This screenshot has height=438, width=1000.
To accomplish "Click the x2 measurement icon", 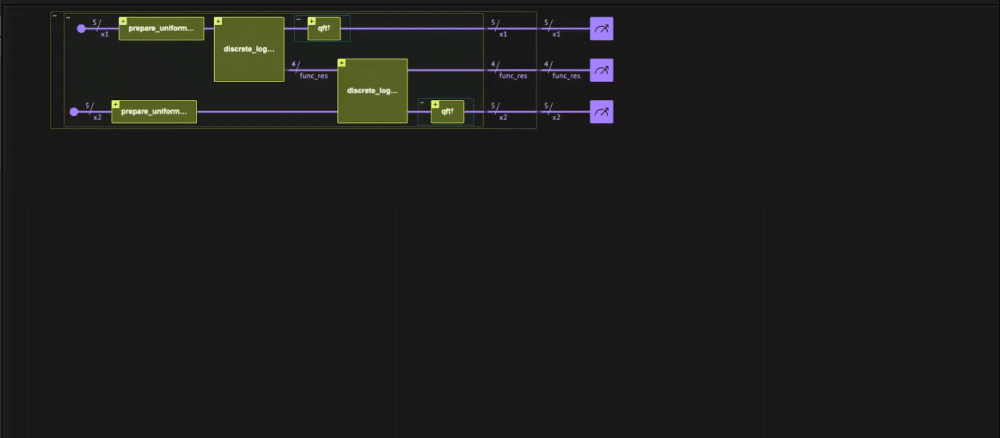I will click(601, 112).
